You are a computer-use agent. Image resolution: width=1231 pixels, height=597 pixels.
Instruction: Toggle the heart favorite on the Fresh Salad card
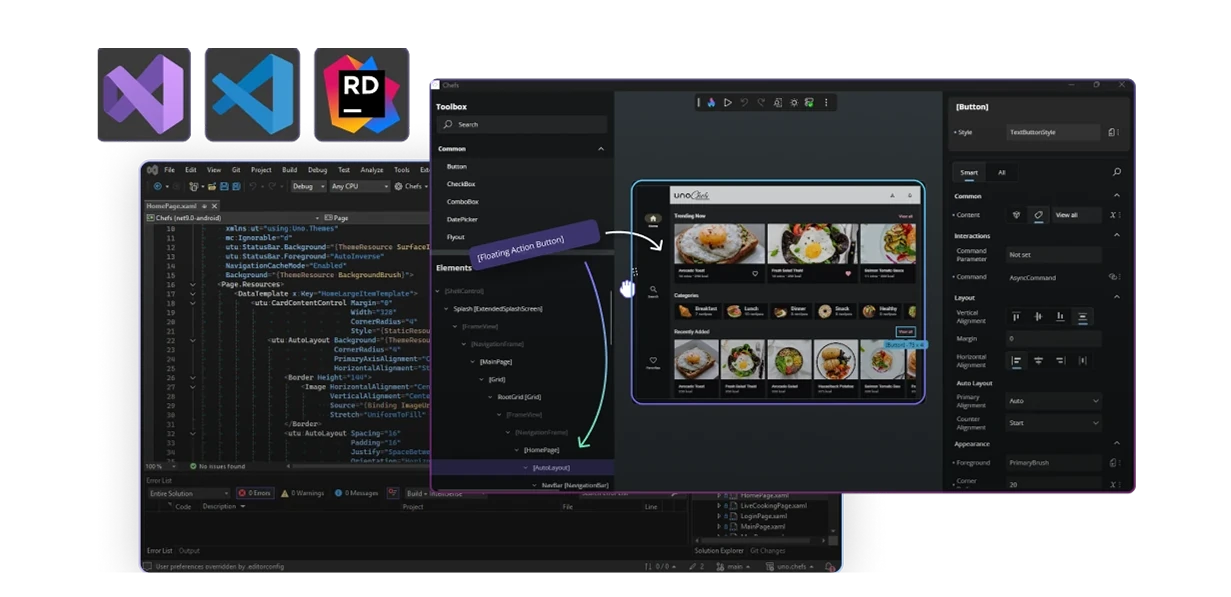848,272
